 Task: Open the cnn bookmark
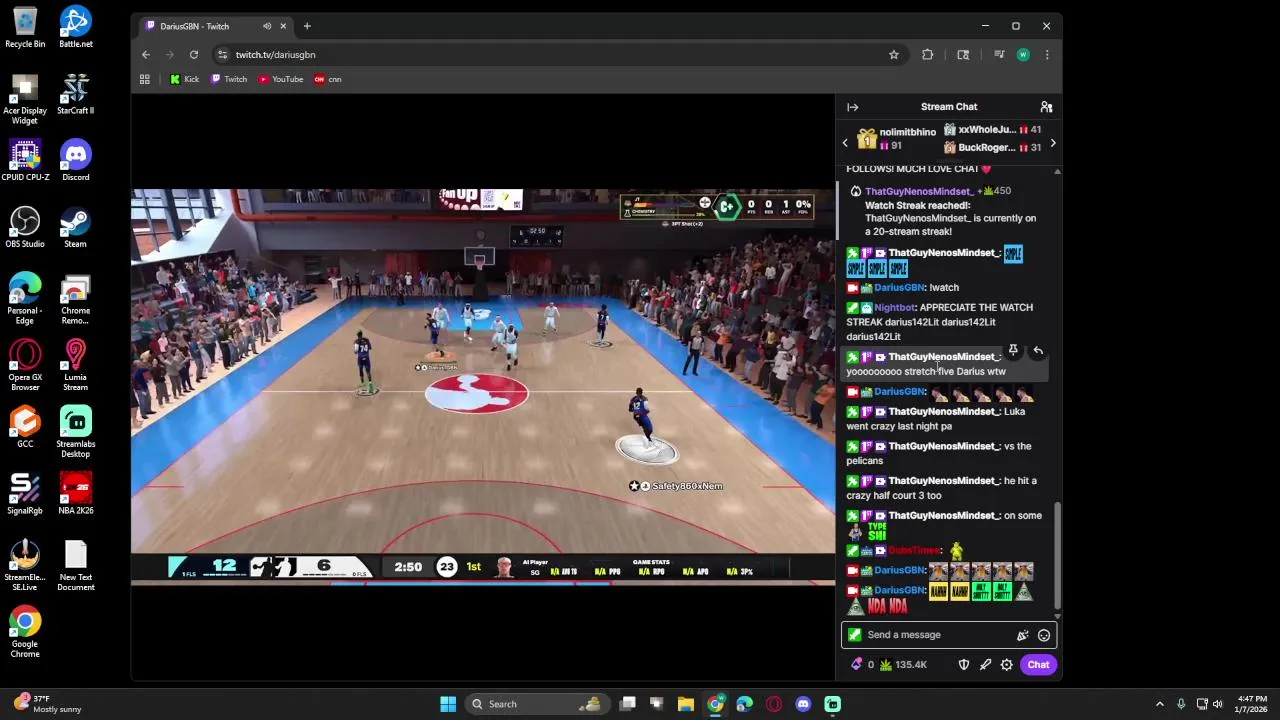[328, 79]
